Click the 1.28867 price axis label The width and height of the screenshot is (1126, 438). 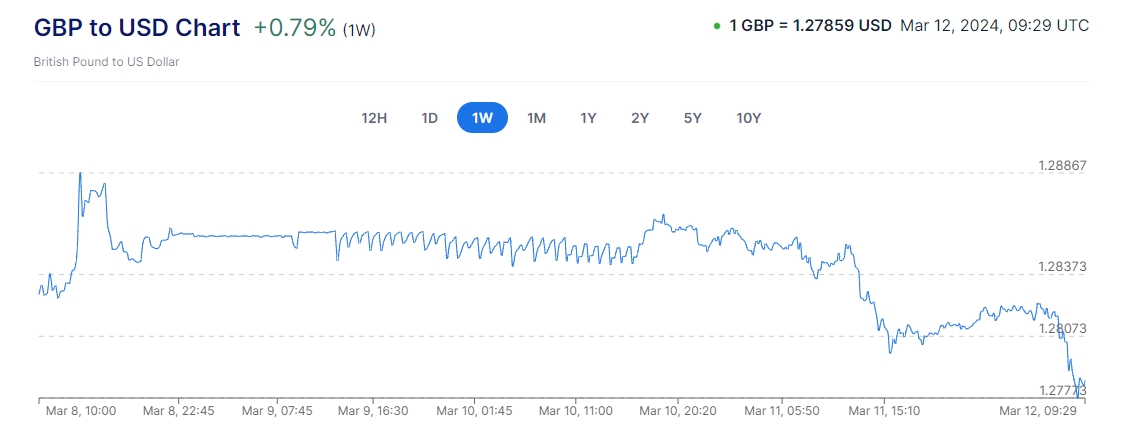tap(1062, 166)
